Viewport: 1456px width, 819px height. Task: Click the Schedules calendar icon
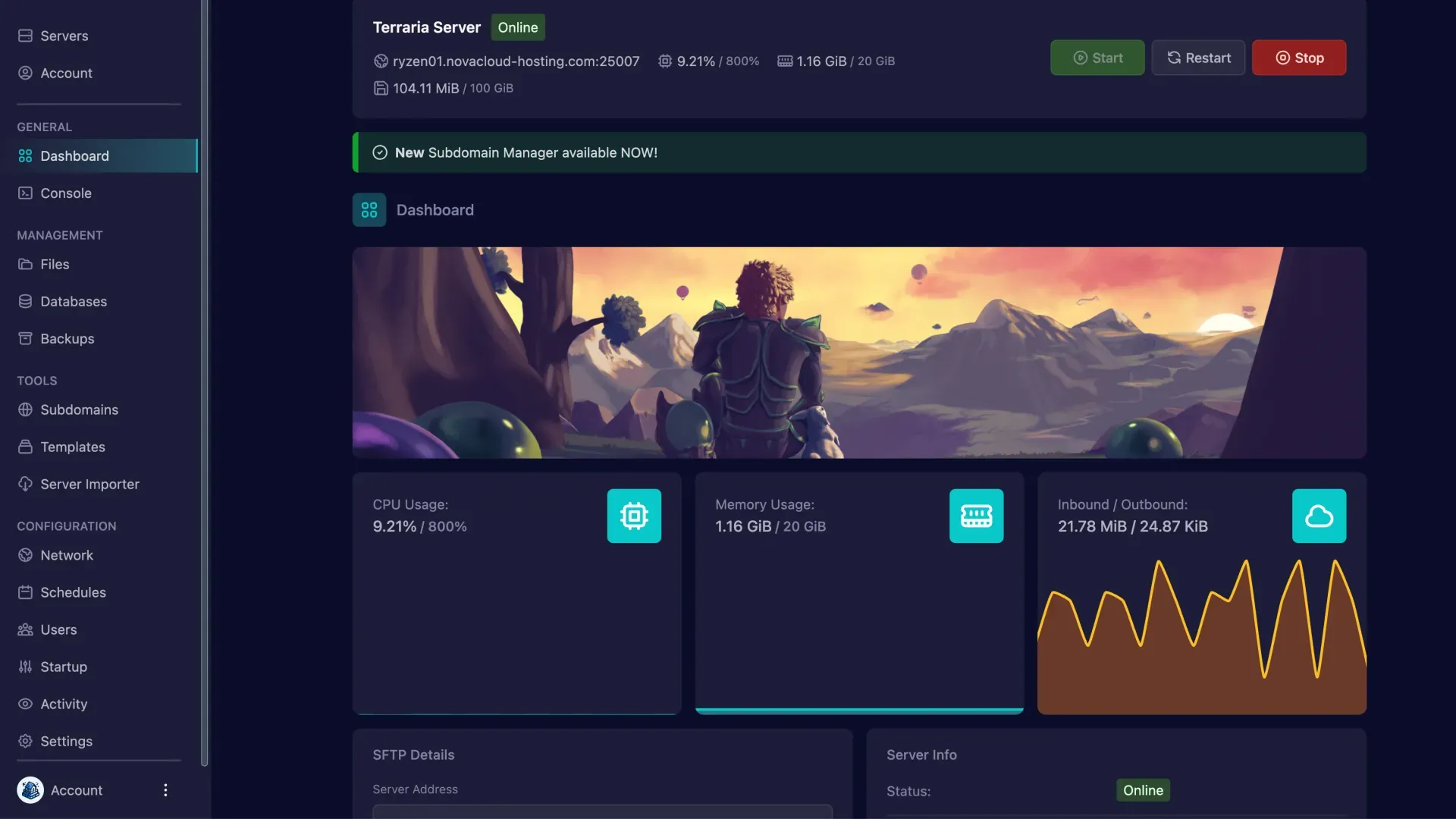[x=25, y=592]
